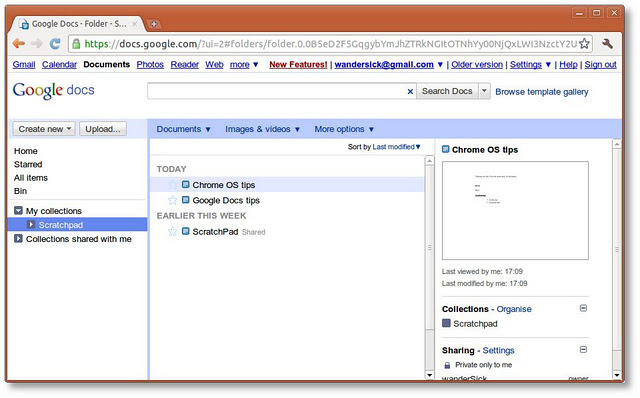The image size is (640, 398).
Task: Select the Chrome OS tips document row
Action: pos(287,185)
